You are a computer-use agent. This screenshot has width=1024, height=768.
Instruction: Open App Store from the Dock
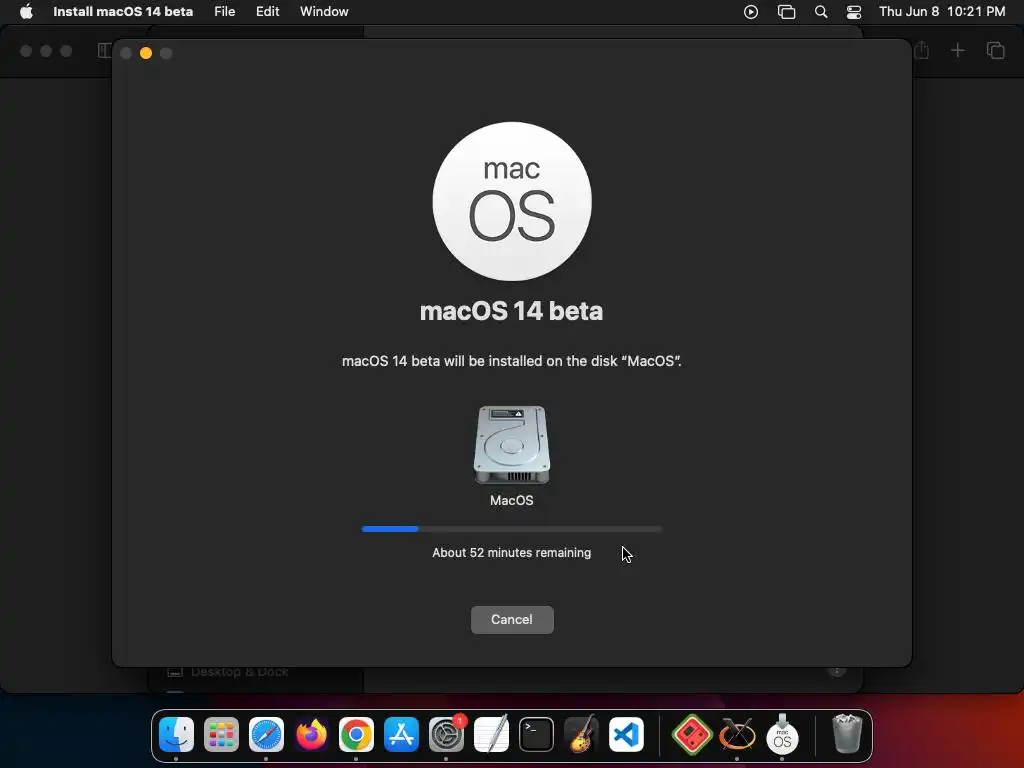401,735
